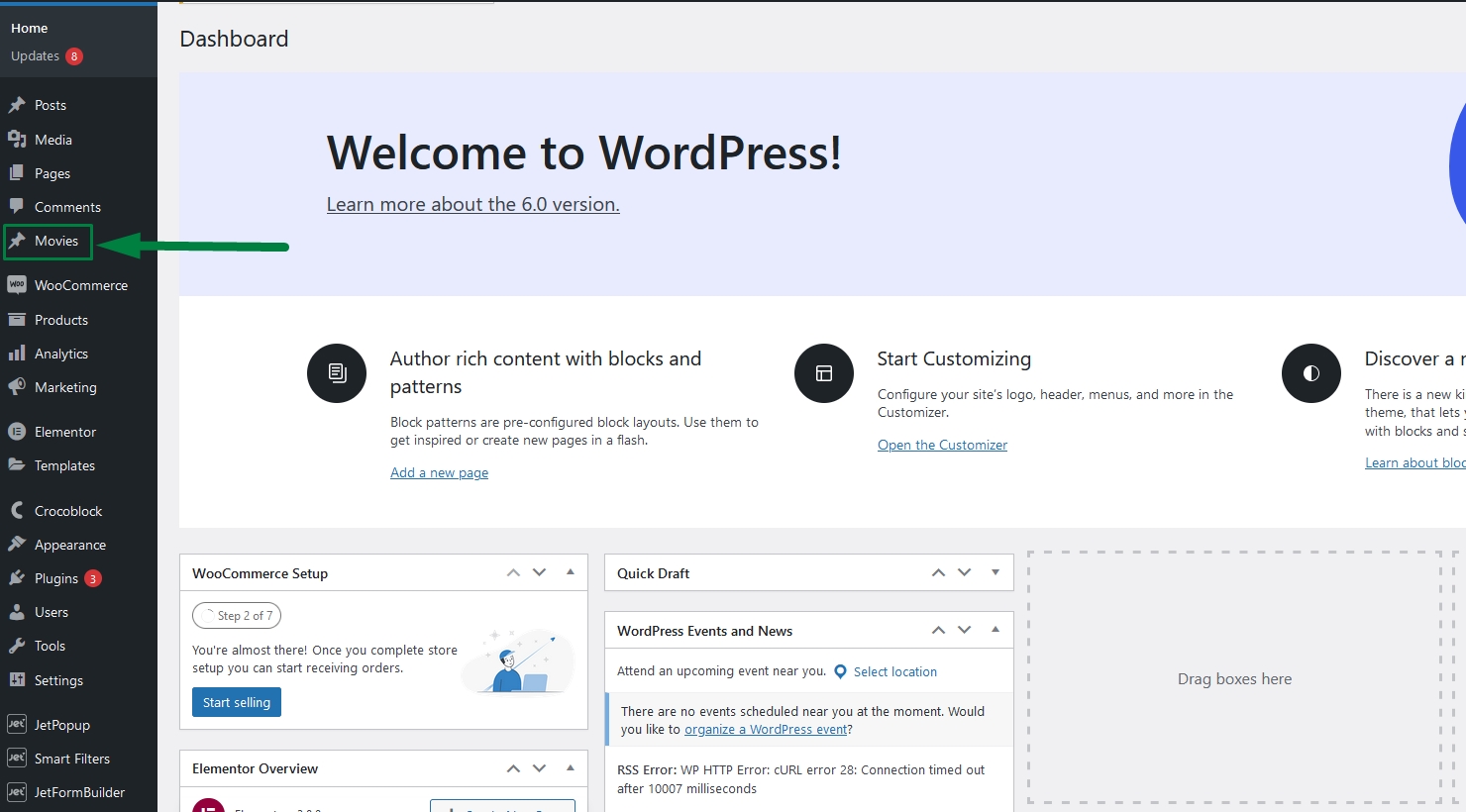
Task: Click the WooCommerce logo icon
Action: click(17, 284)
